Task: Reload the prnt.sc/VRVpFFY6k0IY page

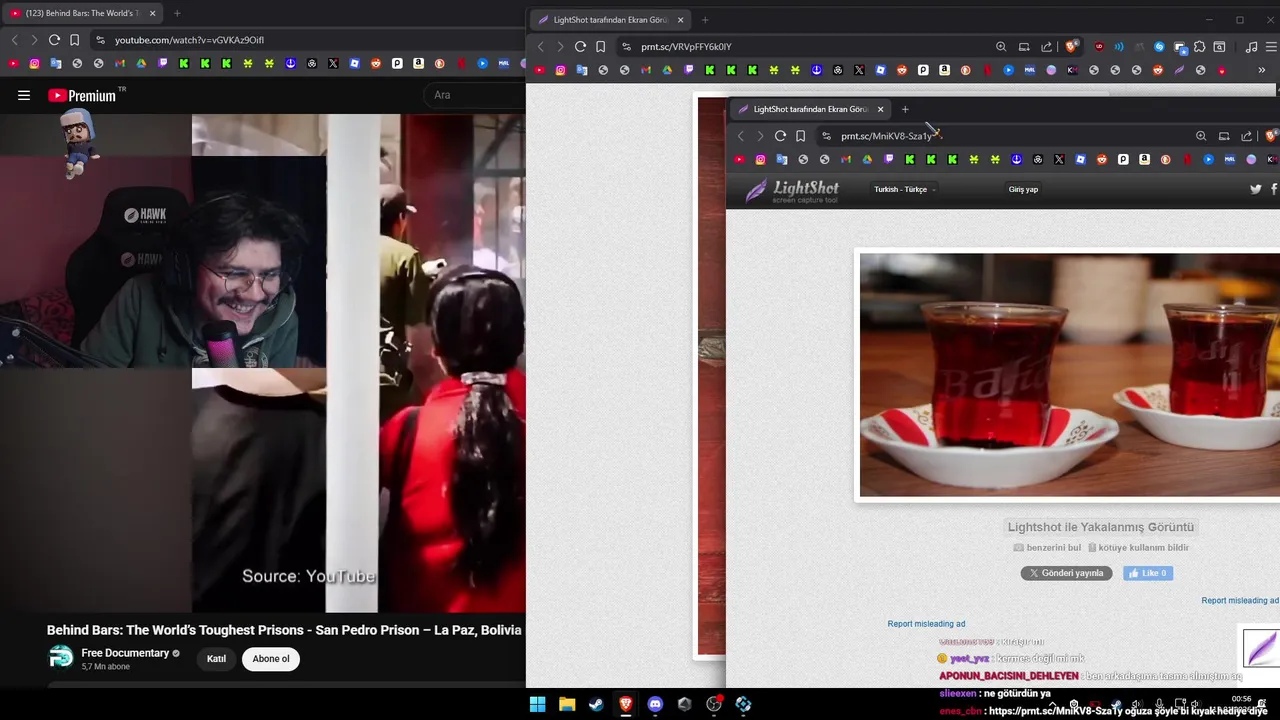Action: click(x=580, y=46)
